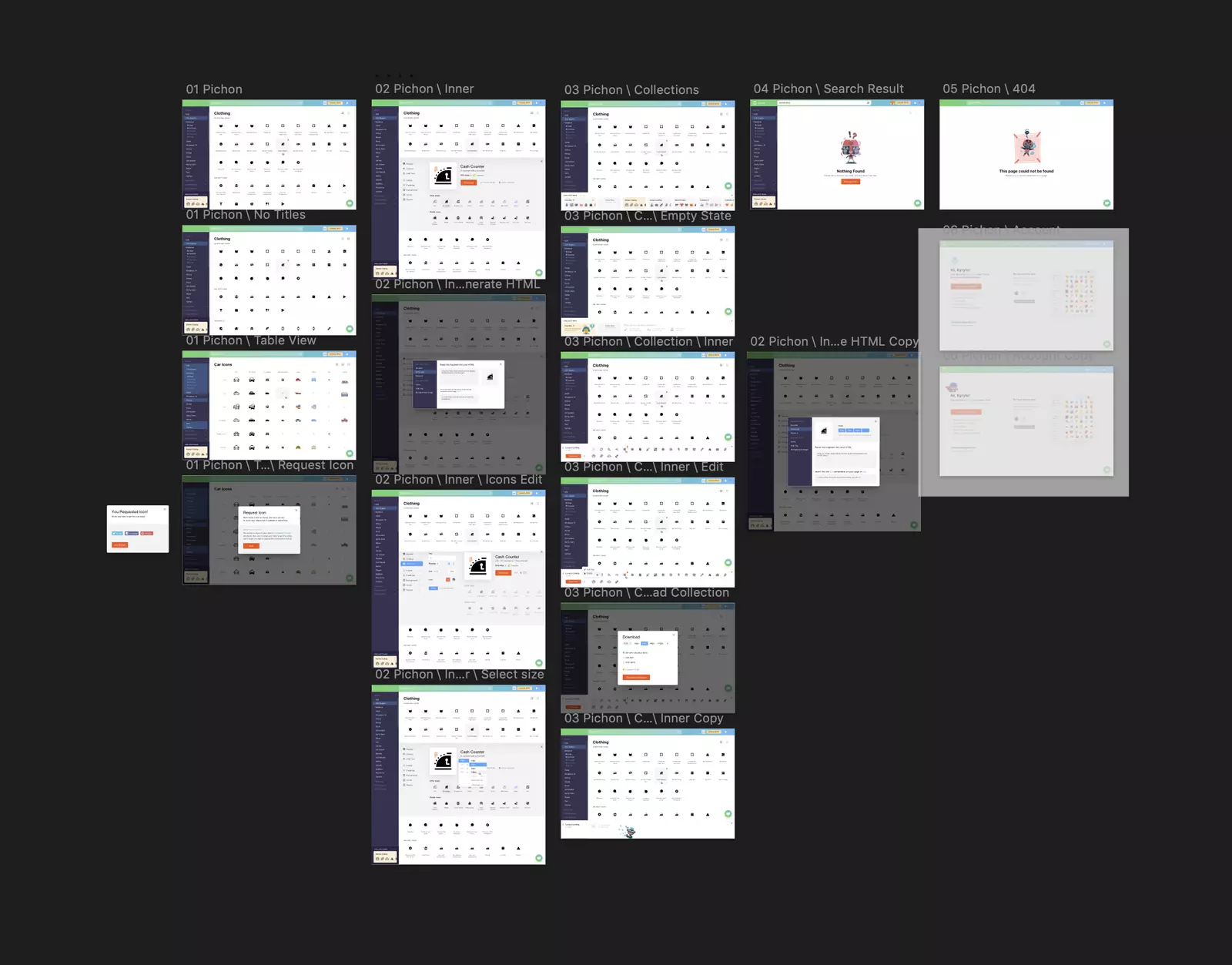Select the faded Account artboard thumbnail

(x=1026, y=296)
